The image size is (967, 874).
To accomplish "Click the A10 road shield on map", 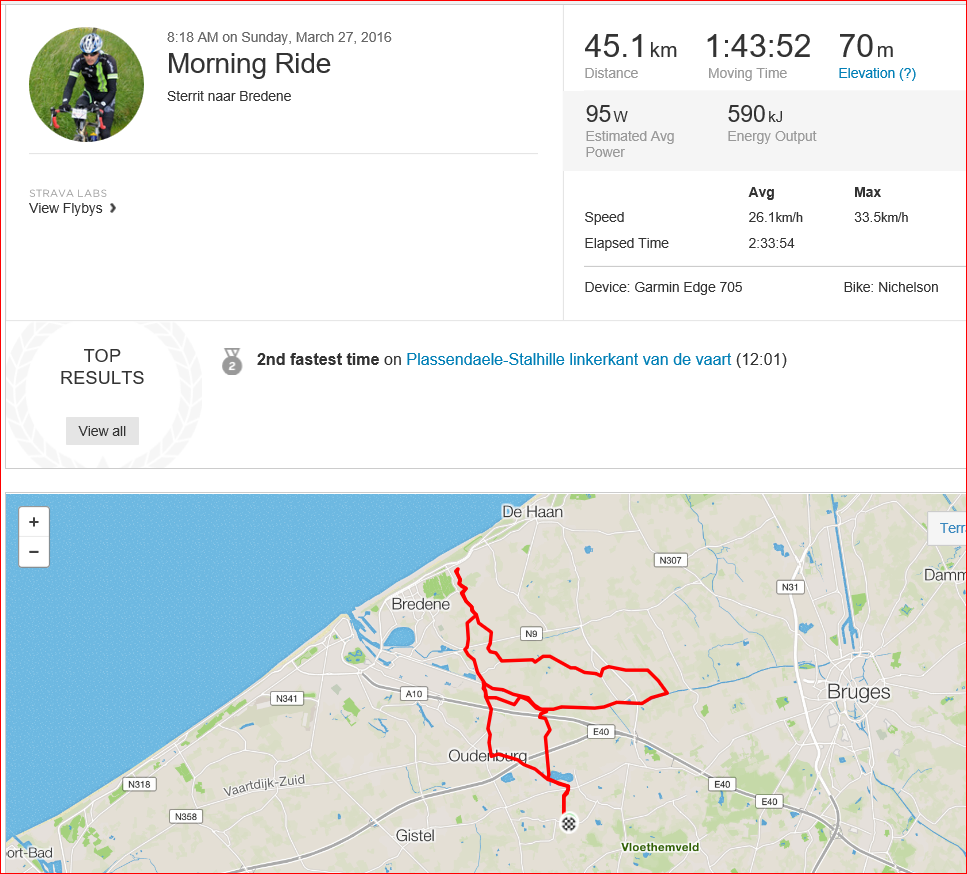I will pyautogui.click(x=412, y=693).
